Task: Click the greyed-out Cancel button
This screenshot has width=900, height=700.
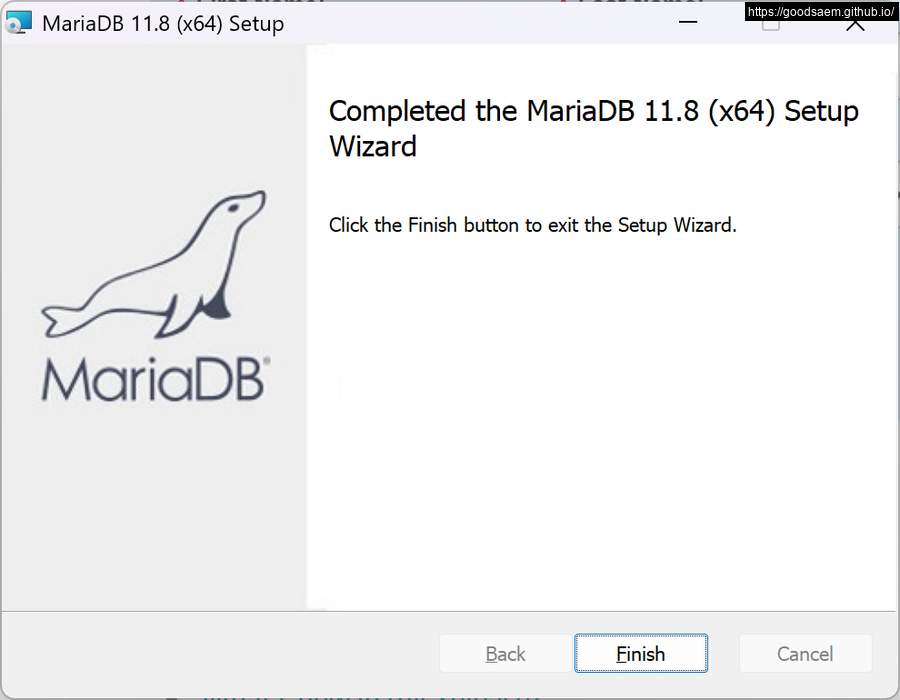Action: click(x=805, y=653)
